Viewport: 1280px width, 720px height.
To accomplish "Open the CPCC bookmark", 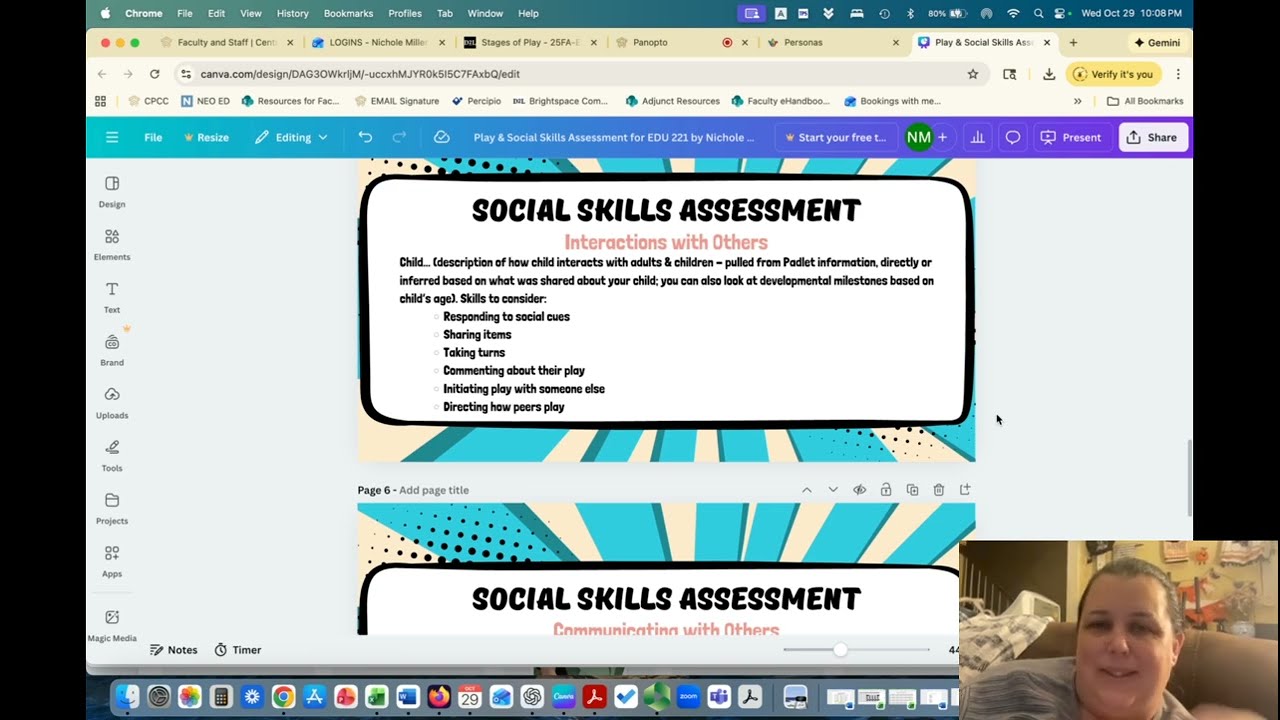I will (x=148, y=101).
